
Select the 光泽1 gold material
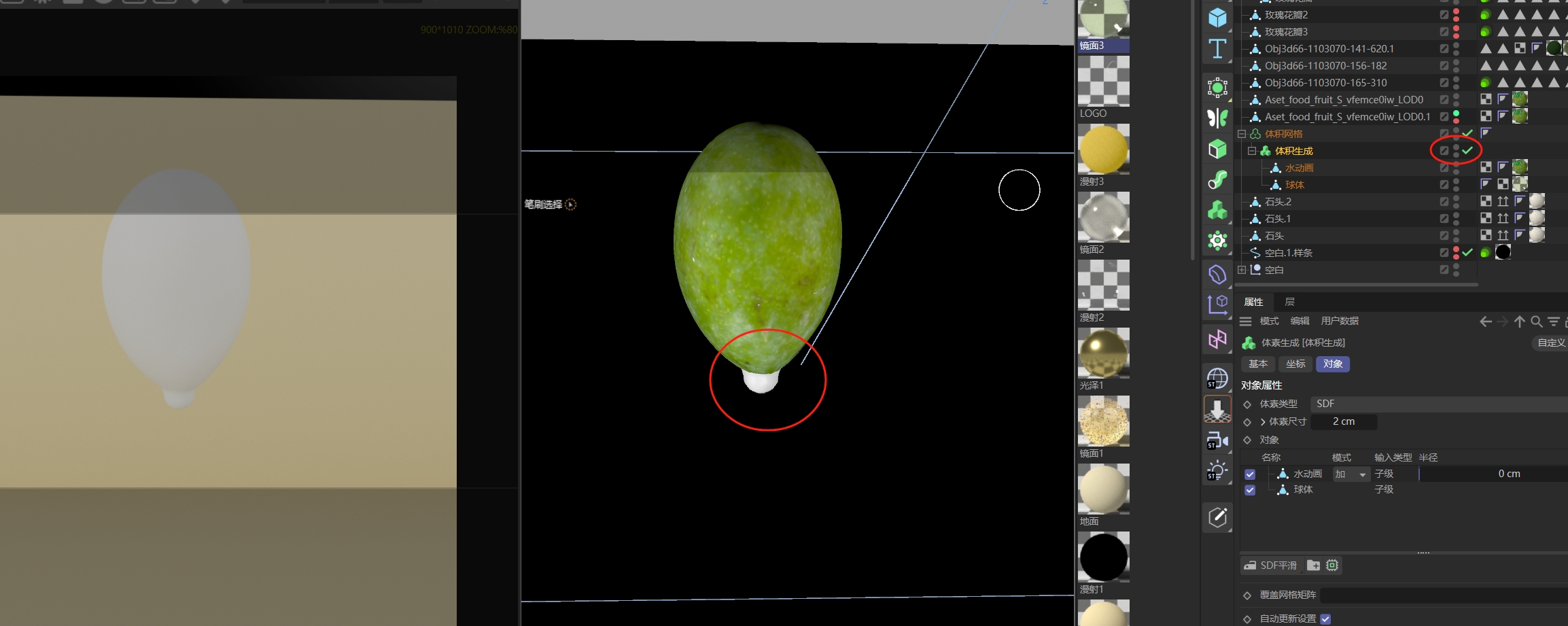pyautogui.click(x=1103, y=353)
